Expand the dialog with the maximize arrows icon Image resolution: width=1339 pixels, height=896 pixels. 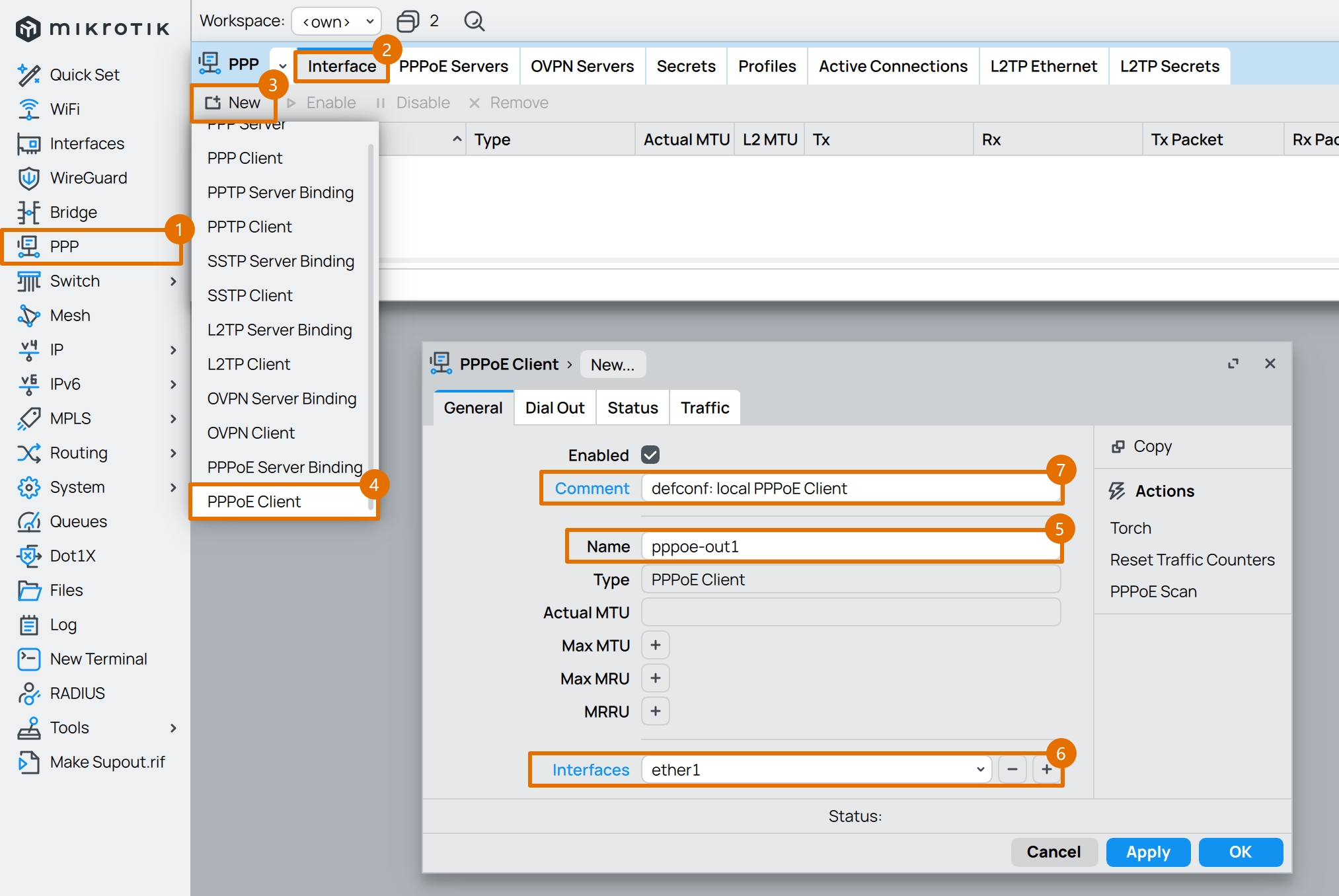(1233, 364)
